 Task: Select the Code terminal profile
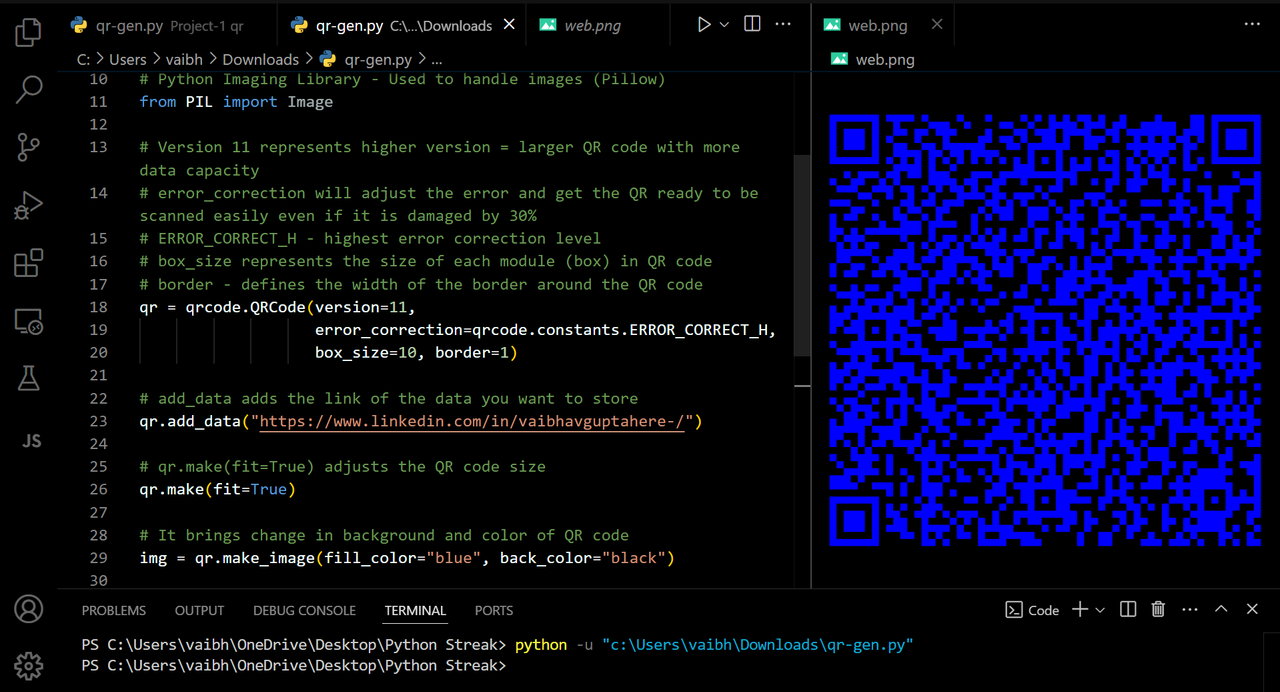point(1032,610)
